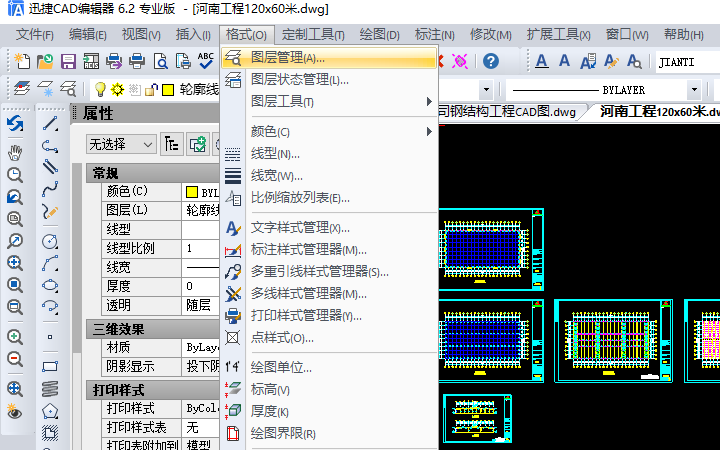Click the Zoom In plus magnifier icon
The image size is (720, 450).
click(15, 337)
